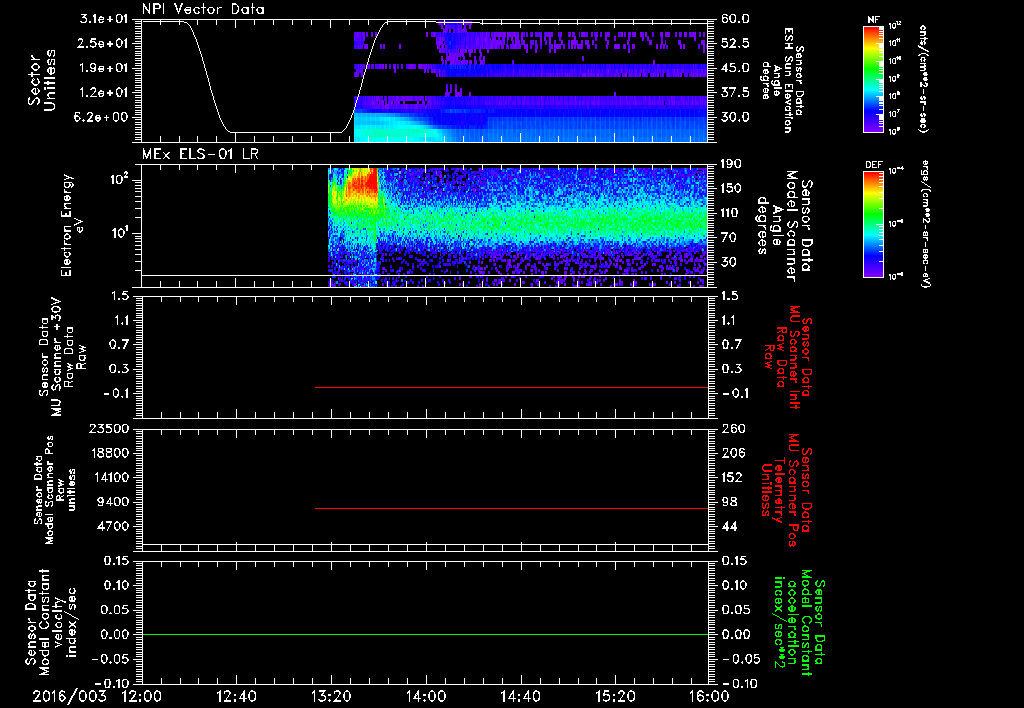The image size is (1024, 708).
Task: Click the '3.1e+01' sector tick label
Action: [104, 19]
